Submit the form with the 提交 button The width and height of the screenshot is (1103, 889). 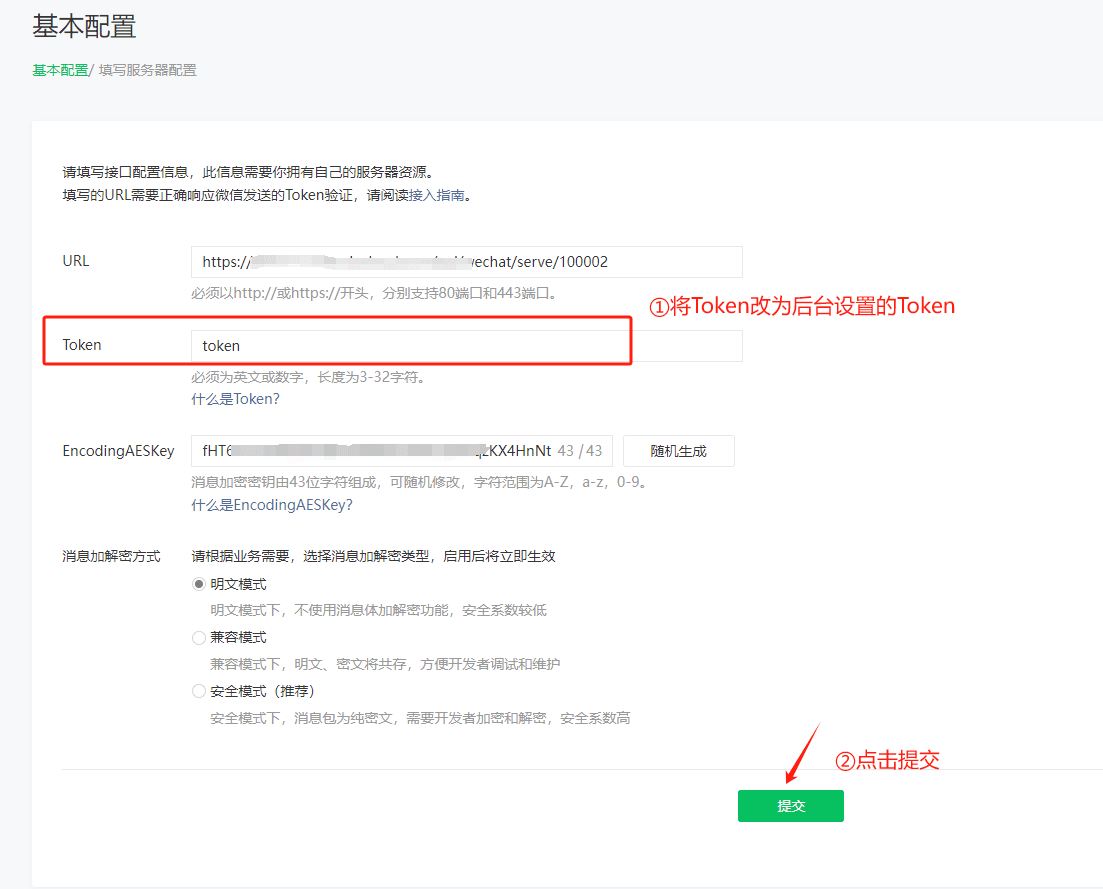[x=790, y=806]
